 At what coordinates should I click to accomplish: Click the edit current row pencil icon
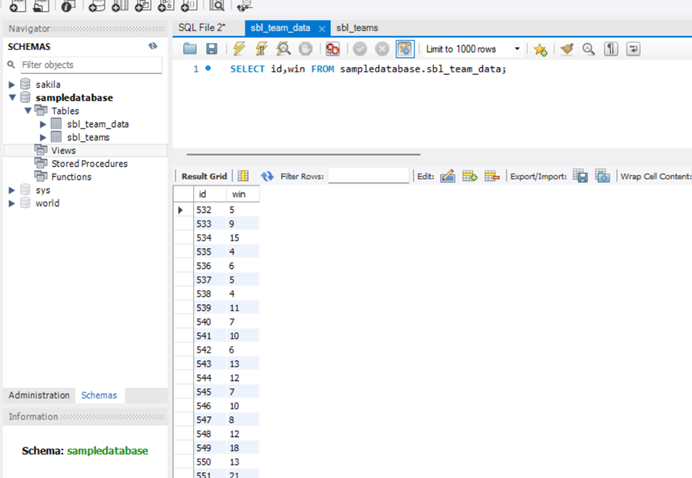pos(448,176)
